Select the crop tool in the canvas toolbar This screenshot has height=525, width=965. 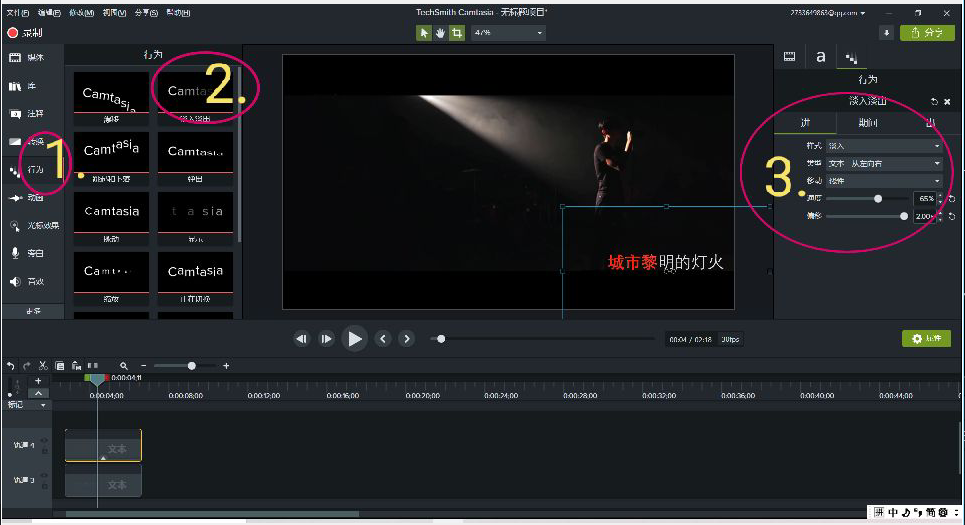[x=457, y=33]
